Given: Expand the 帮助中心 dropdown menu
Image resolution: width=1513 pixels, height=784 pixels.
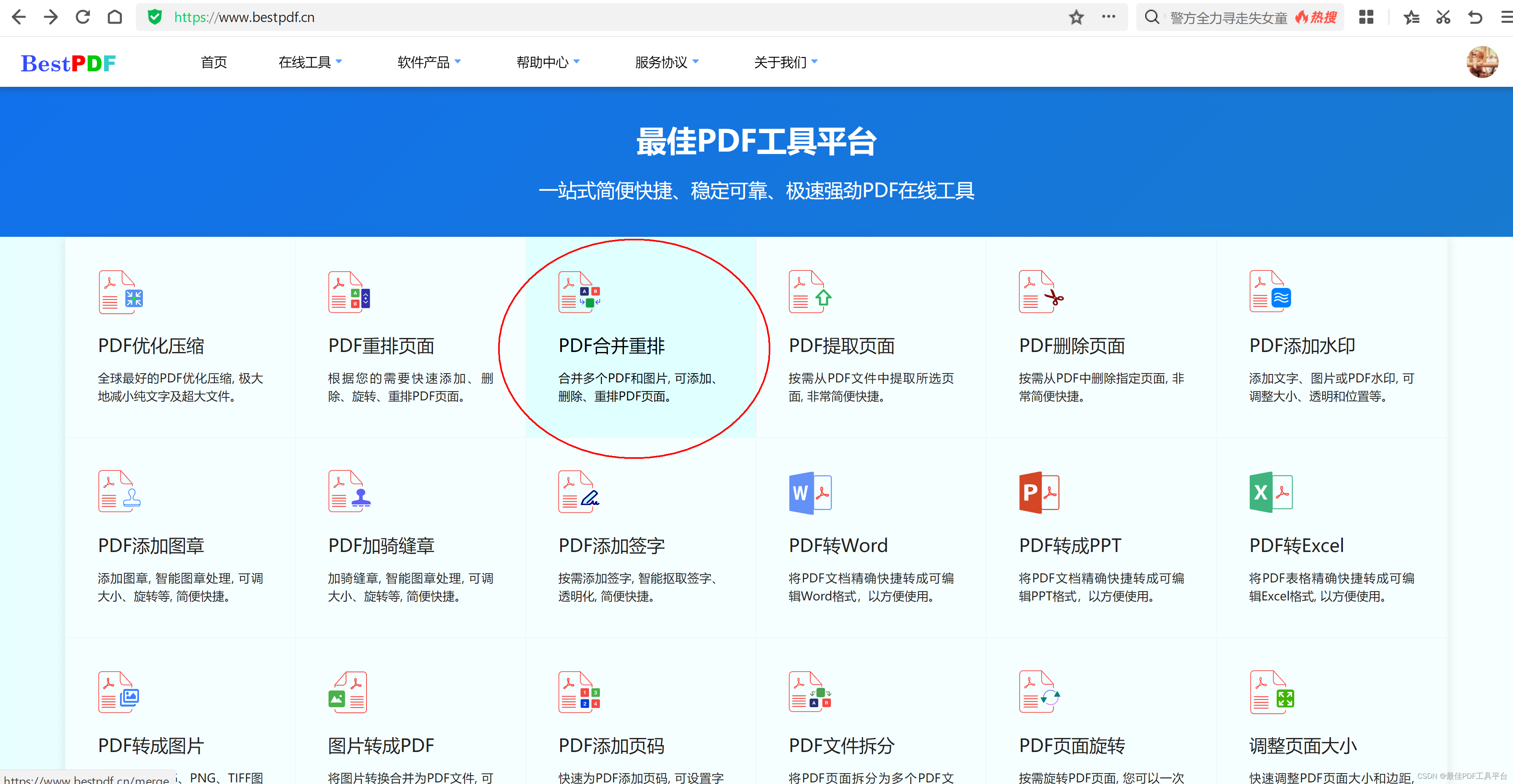Looking at the screenshot, I should 548,62.
